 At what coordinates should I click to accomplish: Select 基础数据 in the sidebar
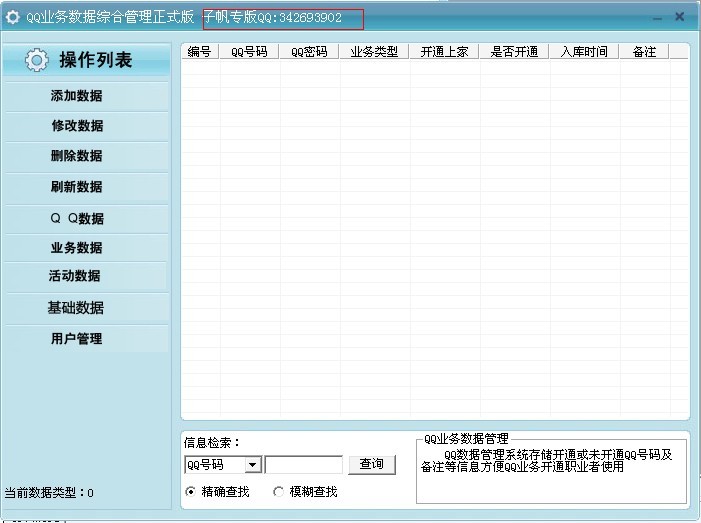pos(86,308)
